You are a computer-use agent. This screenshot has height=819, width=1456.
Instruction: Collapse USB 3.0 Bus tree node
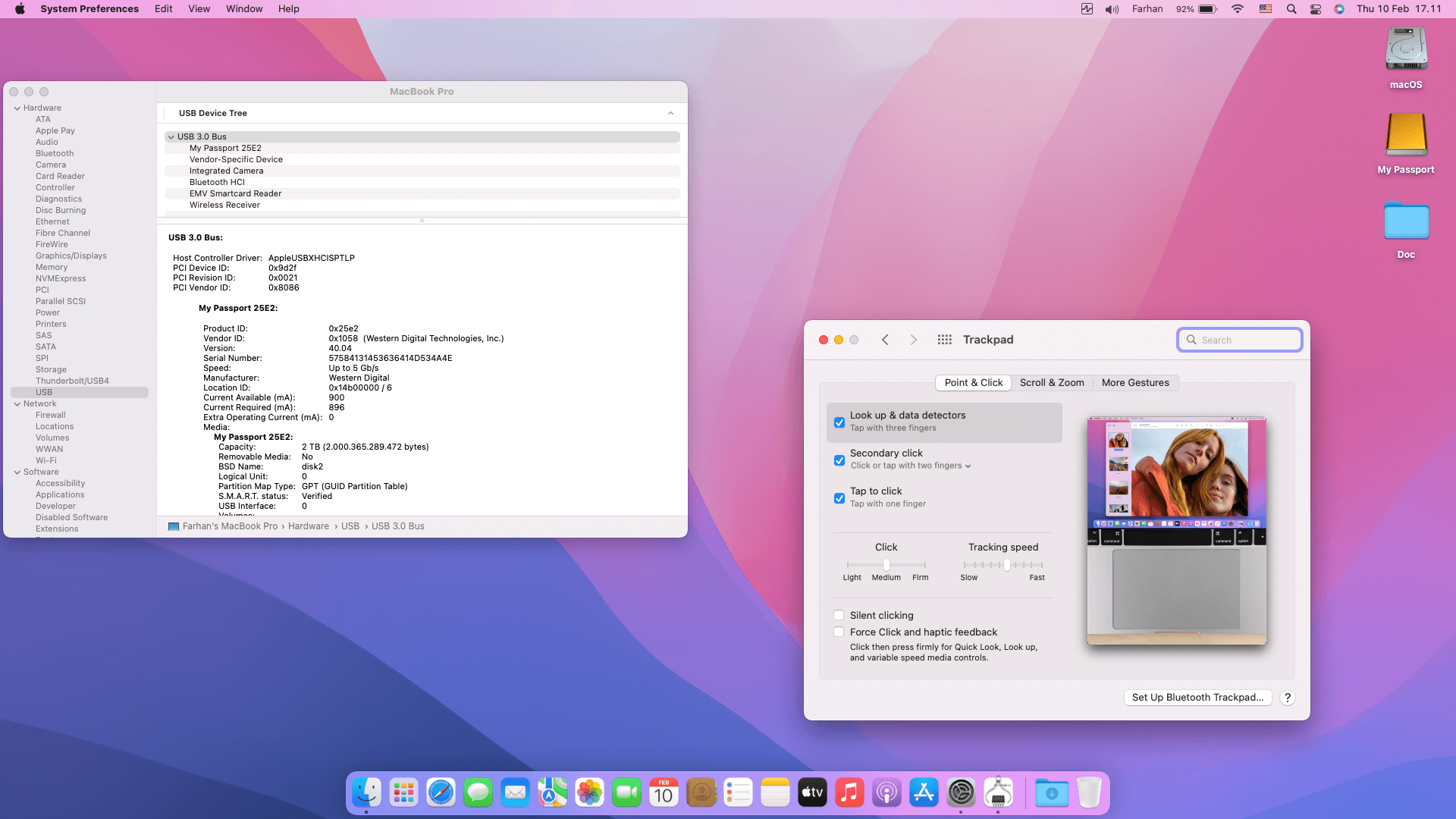tap(171, 136)
